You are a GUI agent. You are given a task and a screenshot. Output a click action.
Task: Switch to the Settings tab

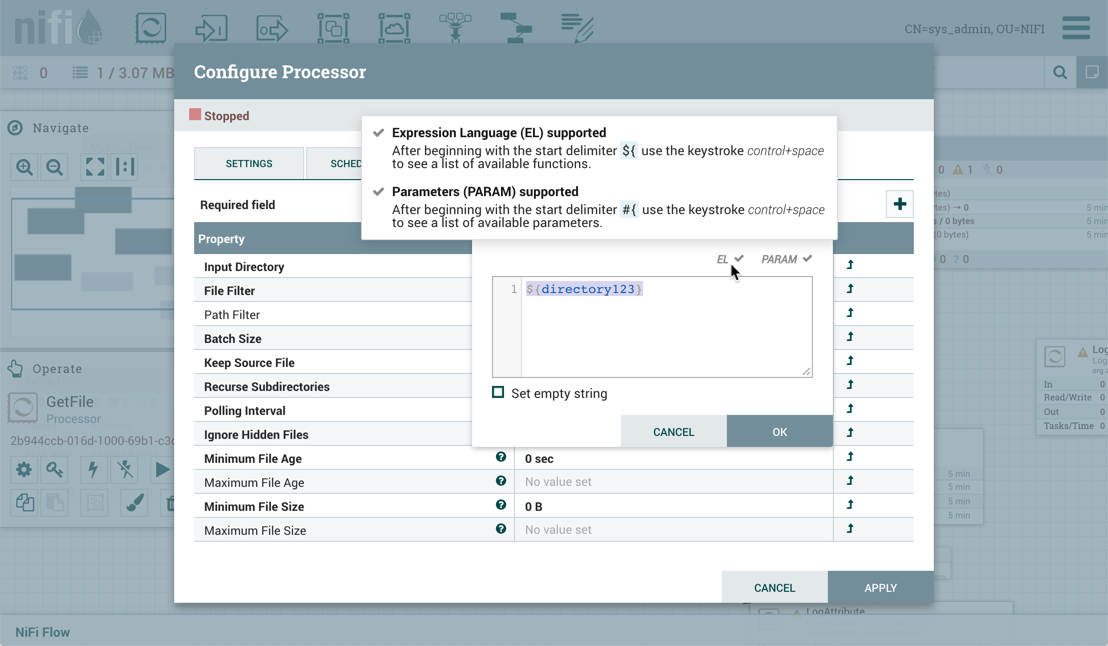point(249,164)
